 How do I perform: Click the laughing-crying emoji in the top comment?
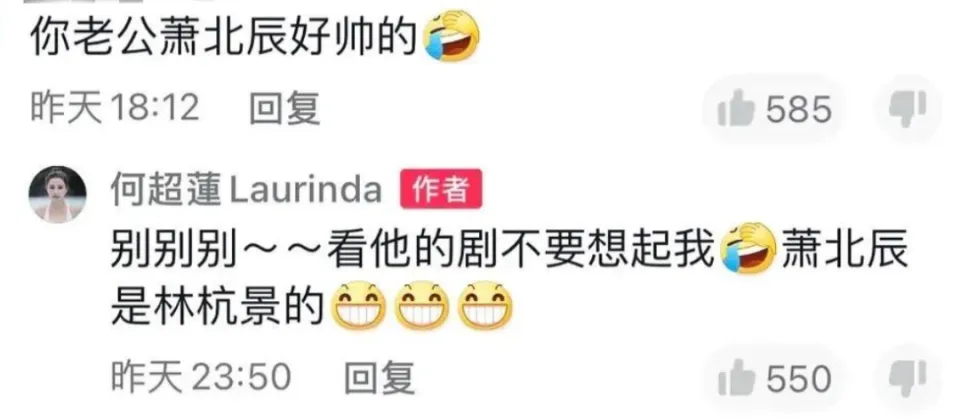pos(451,36)
